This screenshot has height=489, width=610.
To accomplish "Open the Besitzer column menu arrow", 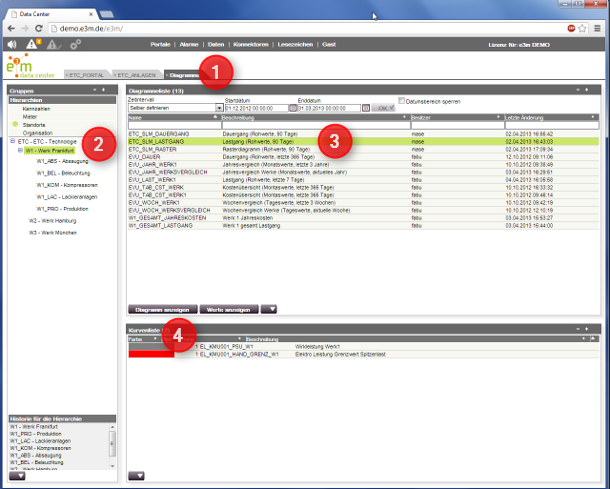I will pyautogui.click(x=498, y=117).
